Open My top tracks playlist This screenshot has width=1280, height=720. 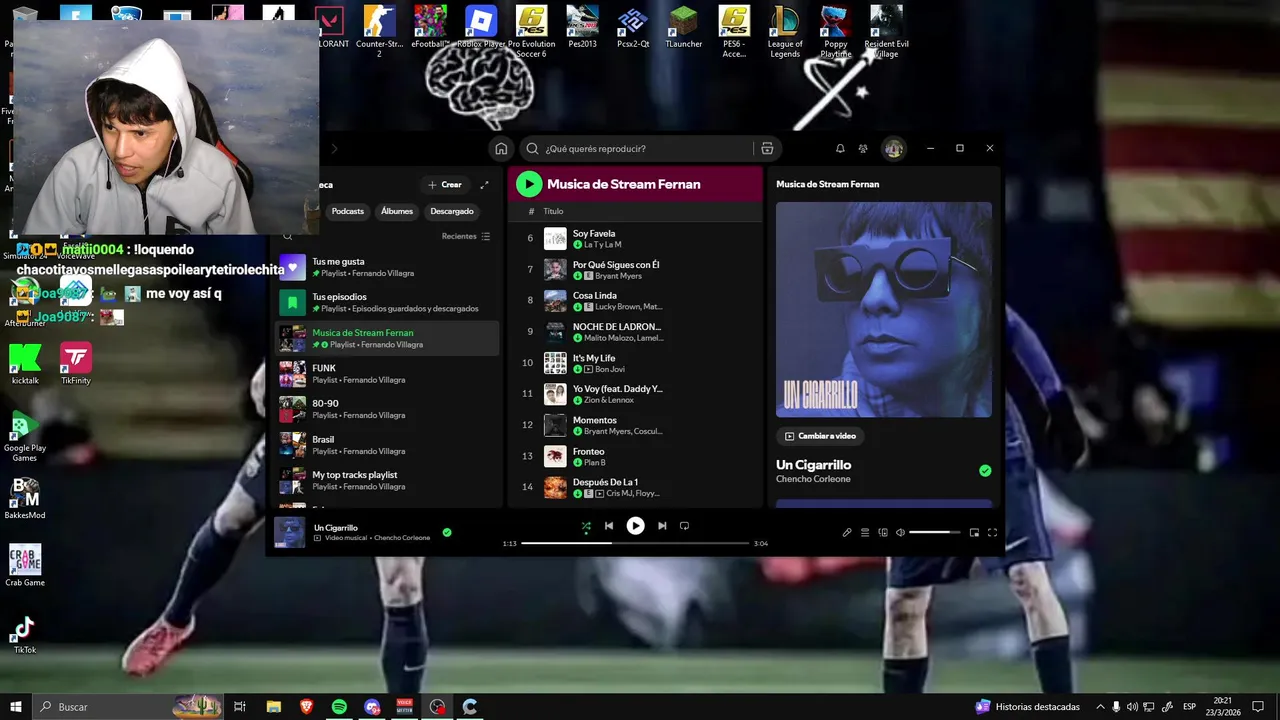click(x=388, y=480)
